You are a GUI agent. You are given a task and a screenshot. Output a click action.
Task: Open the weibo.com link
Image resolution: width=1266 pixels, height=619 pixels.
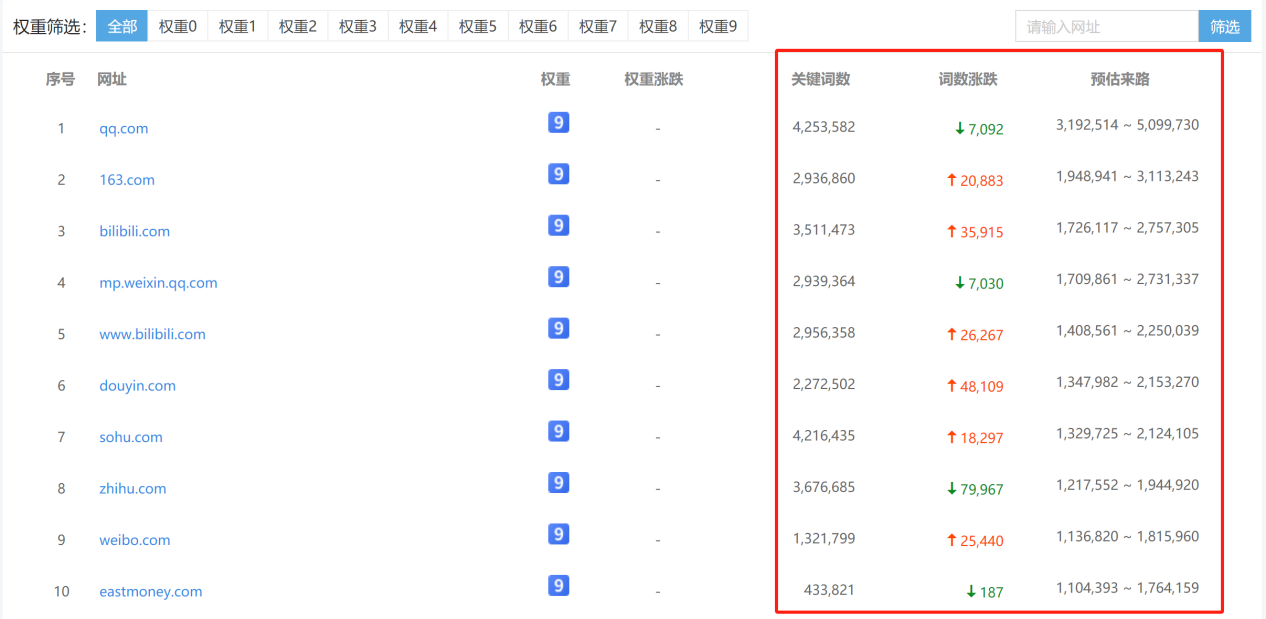click(135, 540)
